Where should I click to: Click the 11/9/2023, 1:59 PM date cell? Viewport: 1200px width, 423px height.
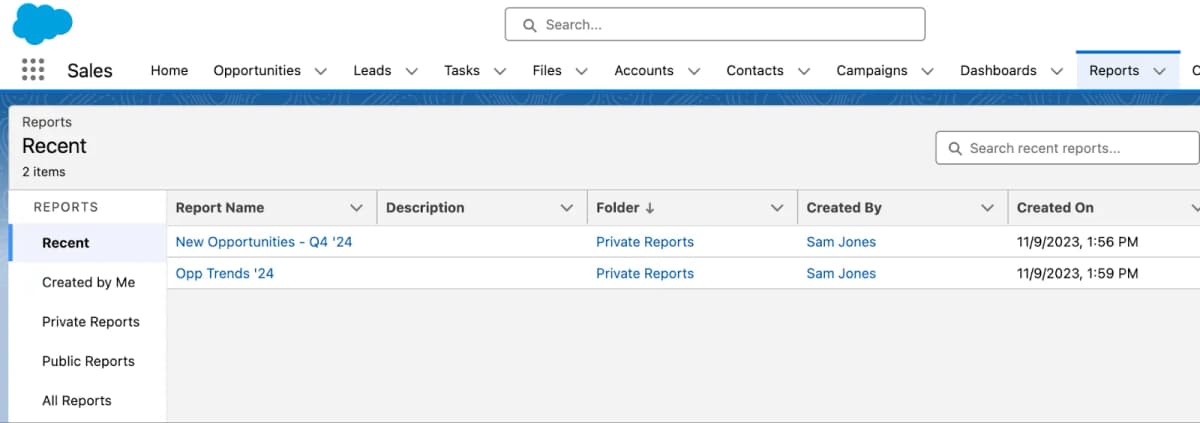point(1078,273)
